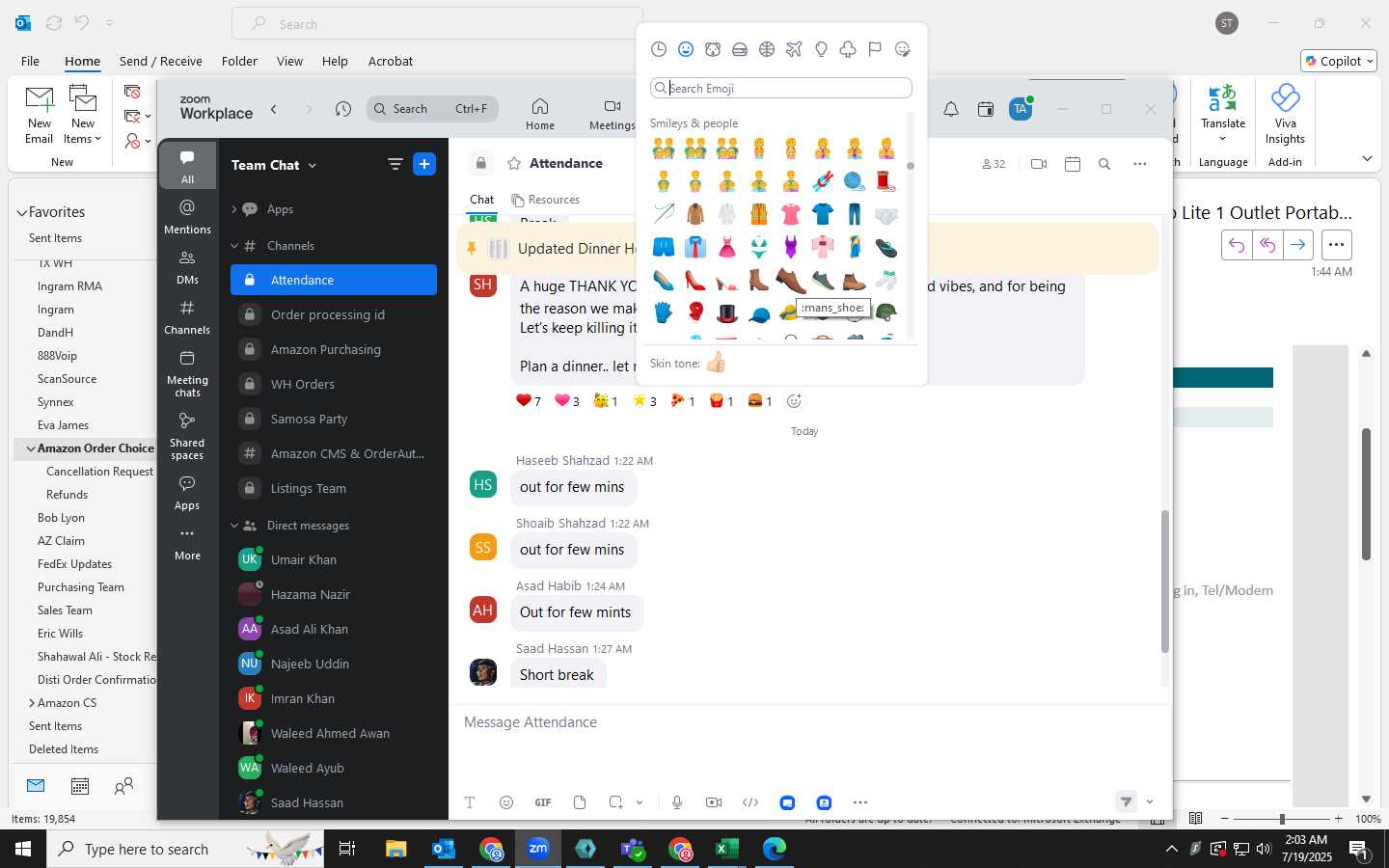This screenshot has width=1389, height=868.
Task: Open the Samosa Party channel
Action: click(x=334, y=419)
